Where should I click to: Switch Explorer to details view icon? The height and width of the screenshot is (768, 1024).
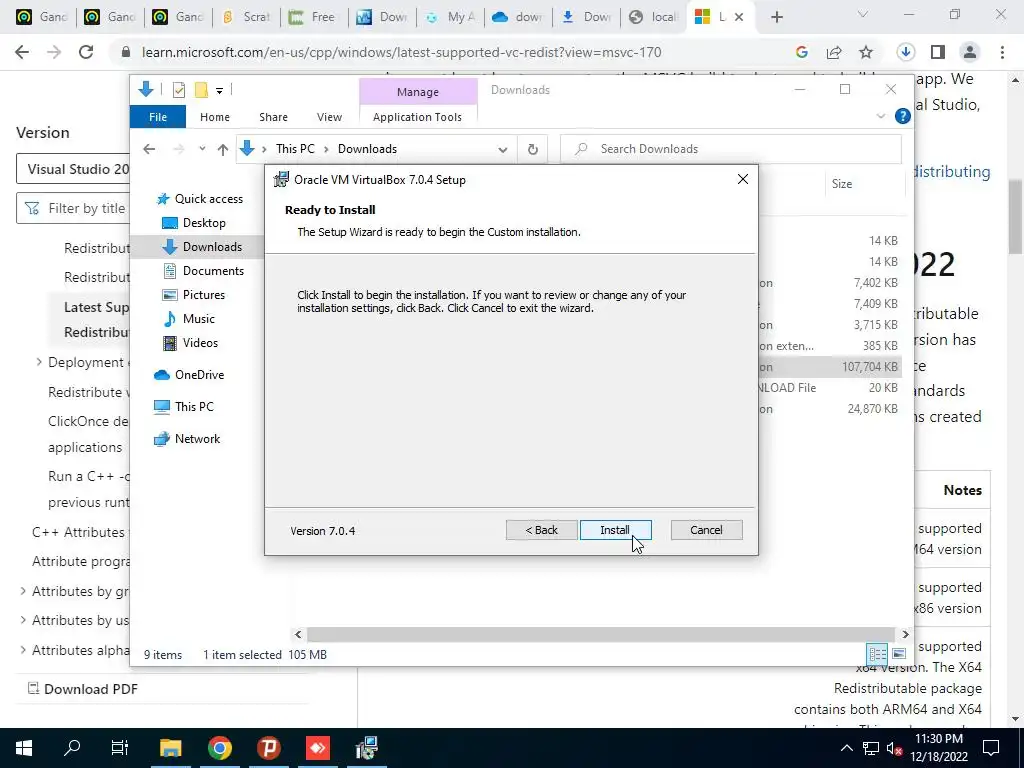click(x=877, y=654)
